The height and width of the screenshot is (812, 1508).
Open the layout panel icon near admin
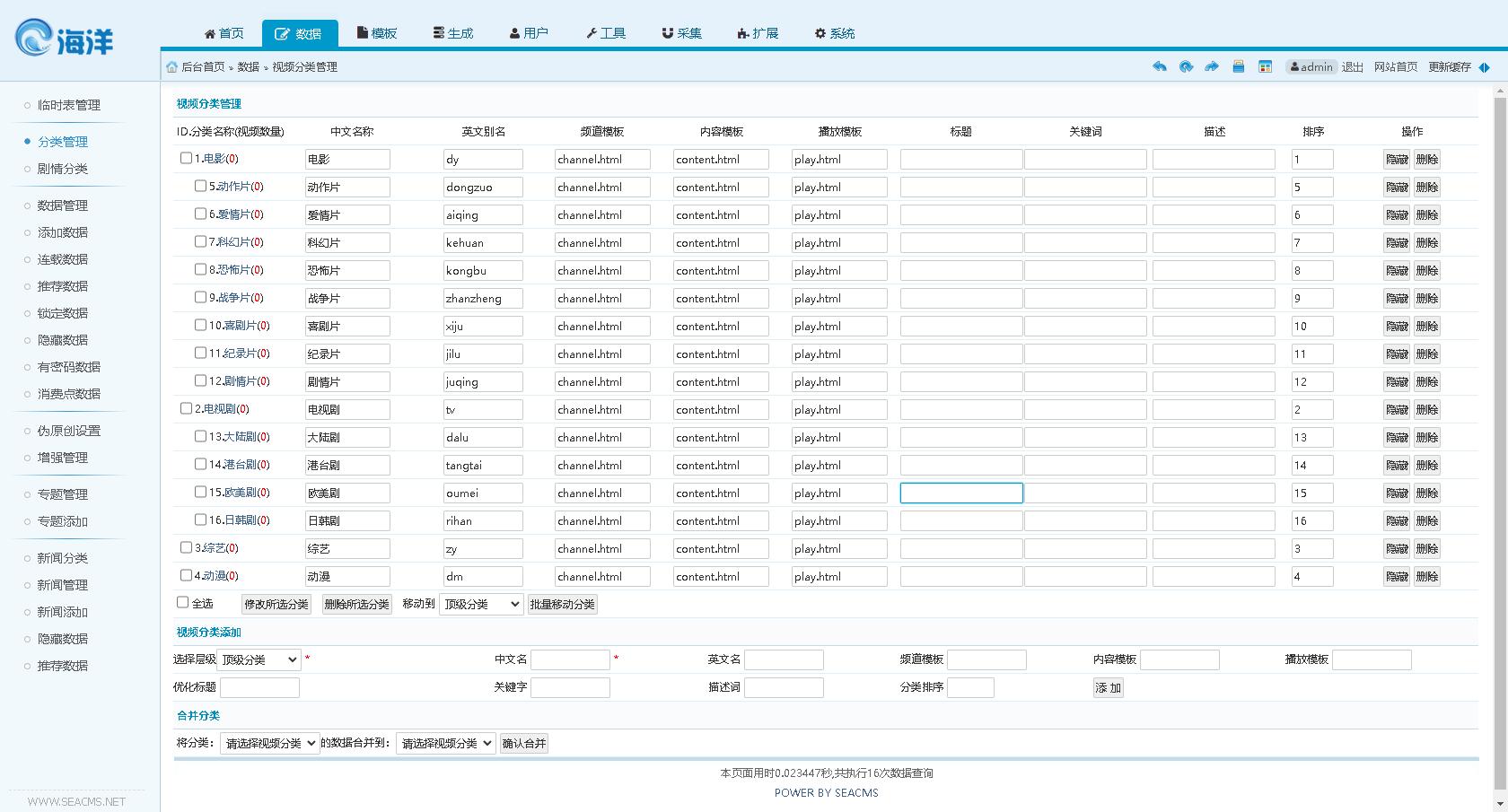tap(1266, 66)
